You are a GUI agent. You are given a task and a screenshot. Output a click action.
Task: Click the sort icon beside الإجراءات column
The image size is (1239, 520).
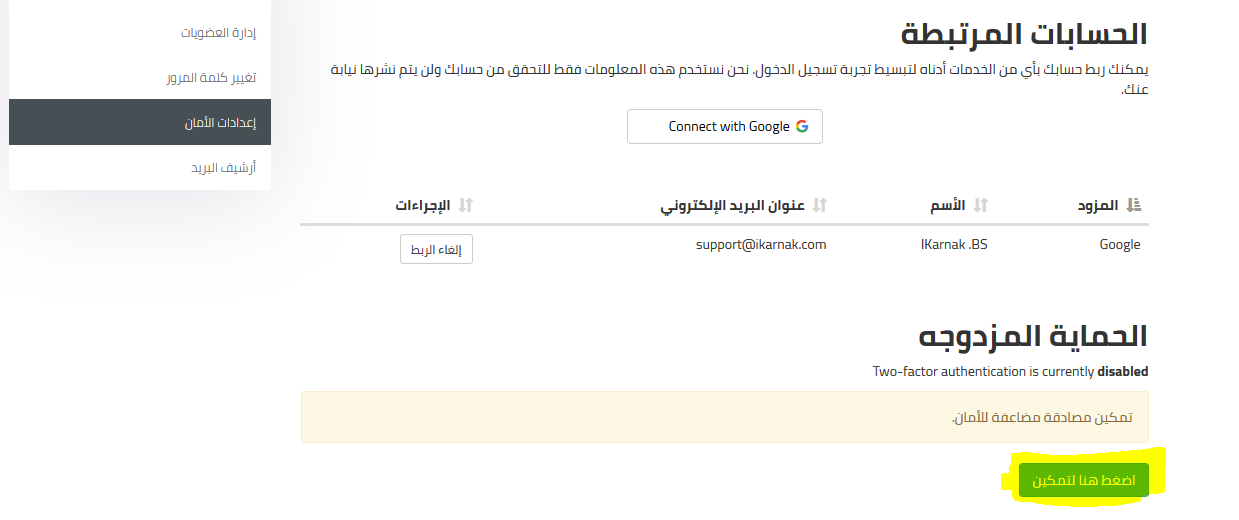pyautogui.click(x=465, y=205)
